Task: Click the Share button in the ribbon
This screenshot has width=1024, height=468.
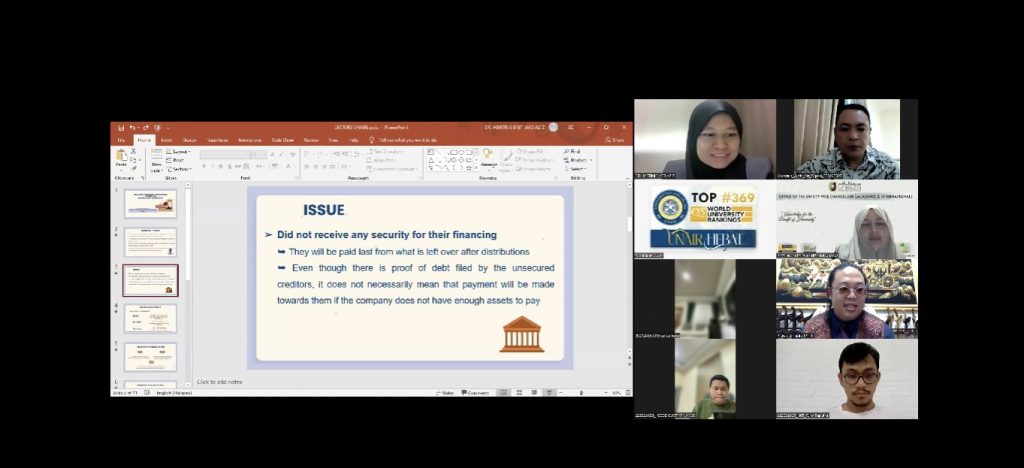Action: (615, 140)
